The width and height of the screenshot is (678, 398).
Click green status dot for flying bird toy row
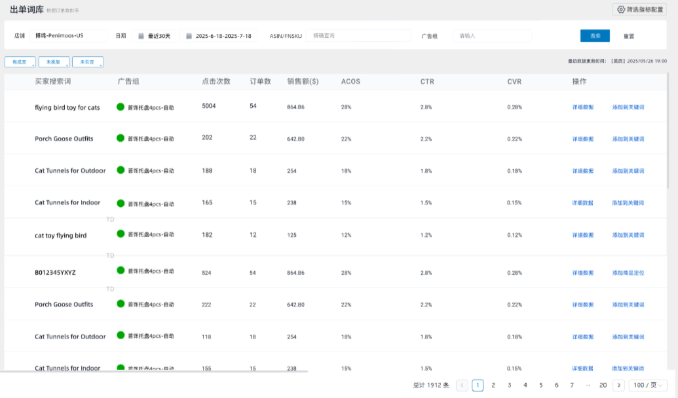pos(121,107)
